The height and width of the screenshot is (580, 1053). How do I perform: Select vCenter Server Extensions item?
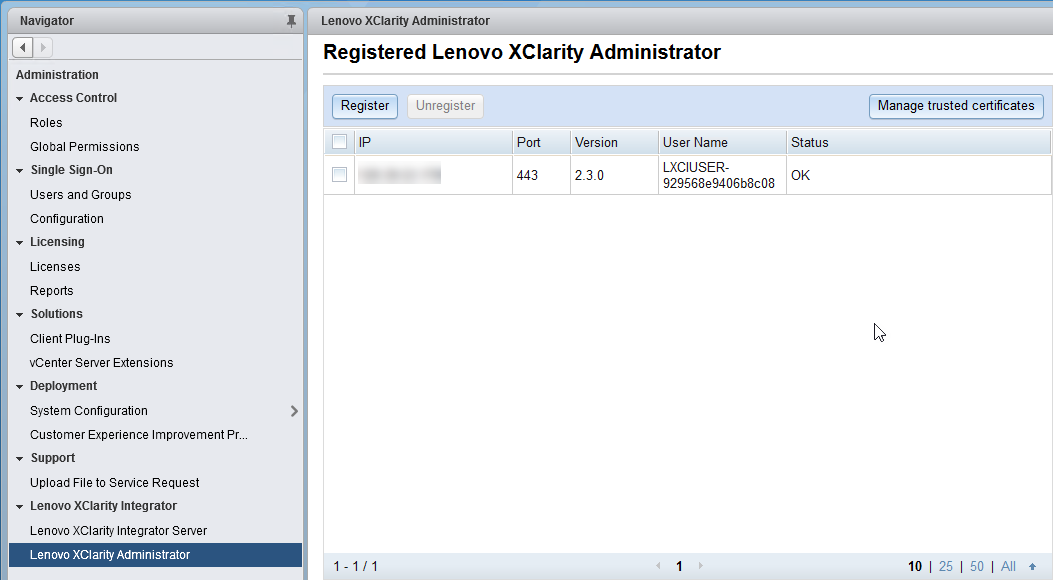click(x=101, y=363)
